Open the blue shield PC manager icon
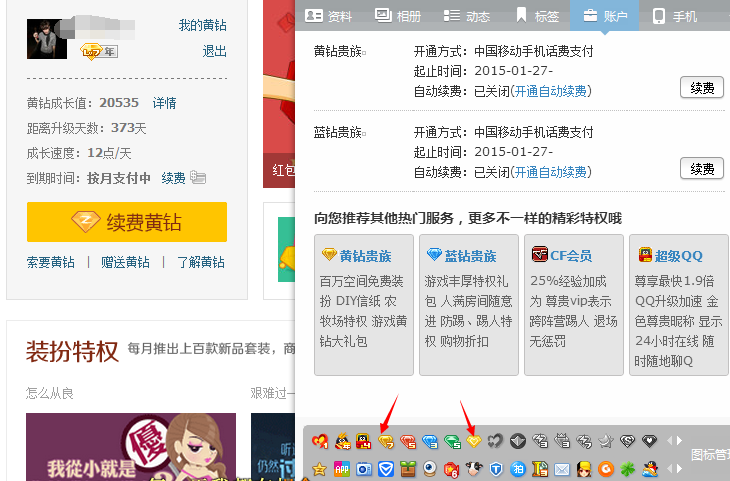 point(386,469)
